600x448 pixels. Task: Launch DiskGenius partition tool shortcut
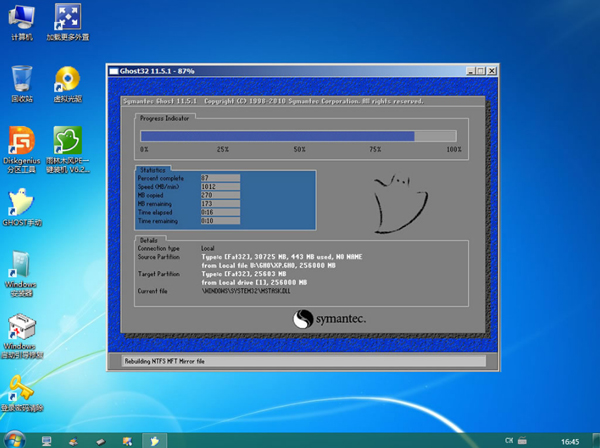coord(21,141)
